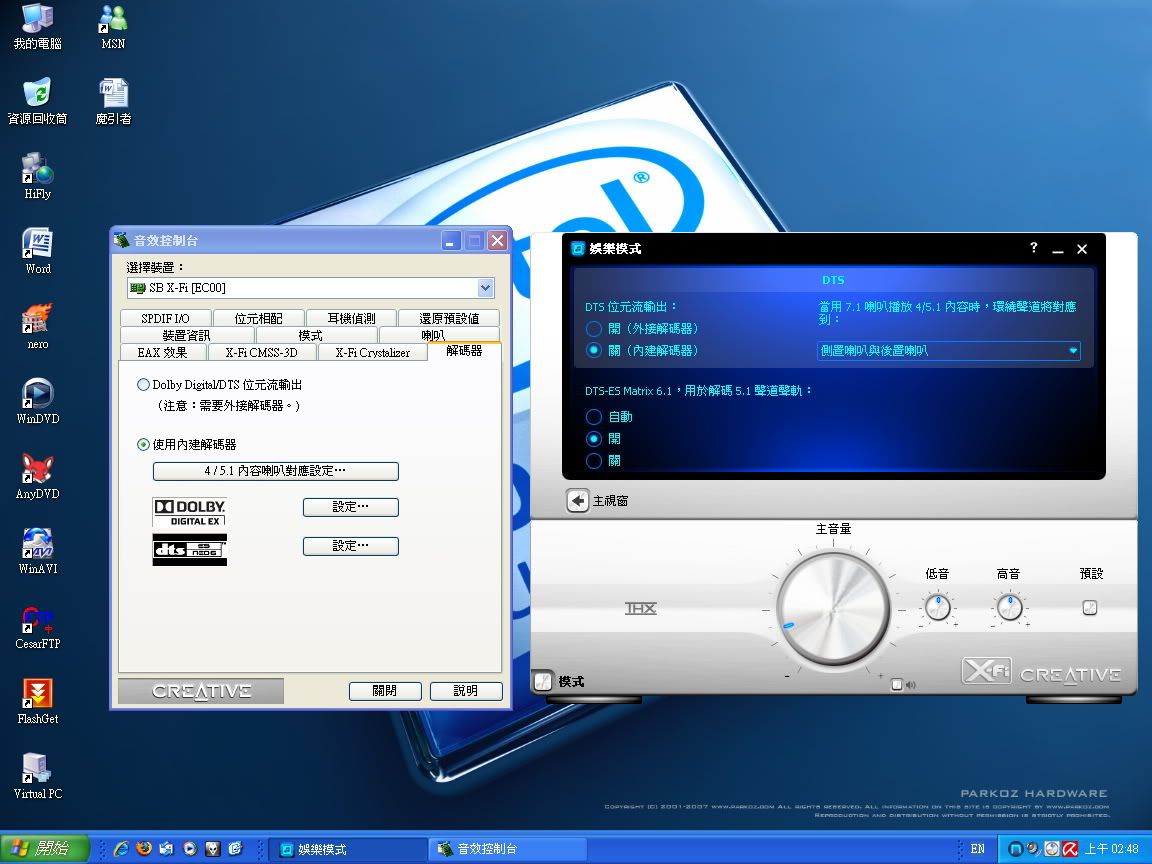Select the 資源回收筒 recycle bin icon
Image resolution: width=1152 pixels, height=864 pixels.
[37, 101]
